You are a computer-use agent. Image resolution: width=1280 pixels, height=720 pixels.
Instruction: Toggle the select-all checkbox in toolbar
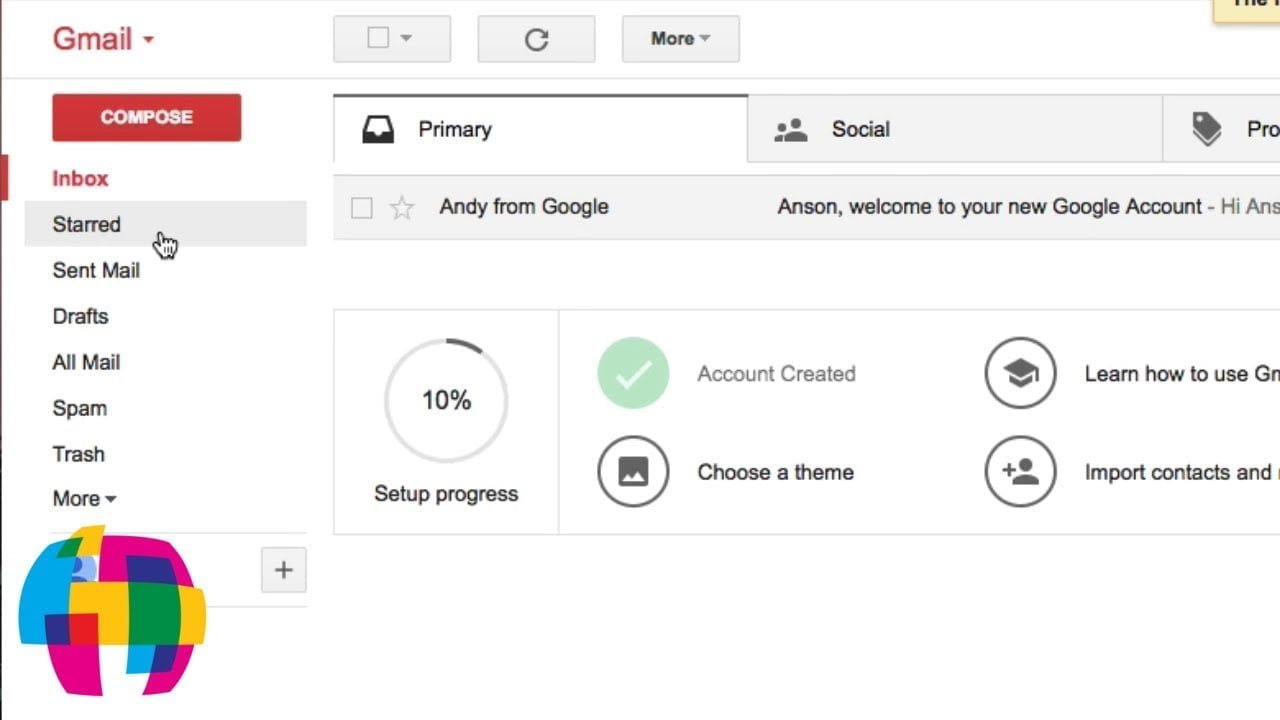pos(378,38)
